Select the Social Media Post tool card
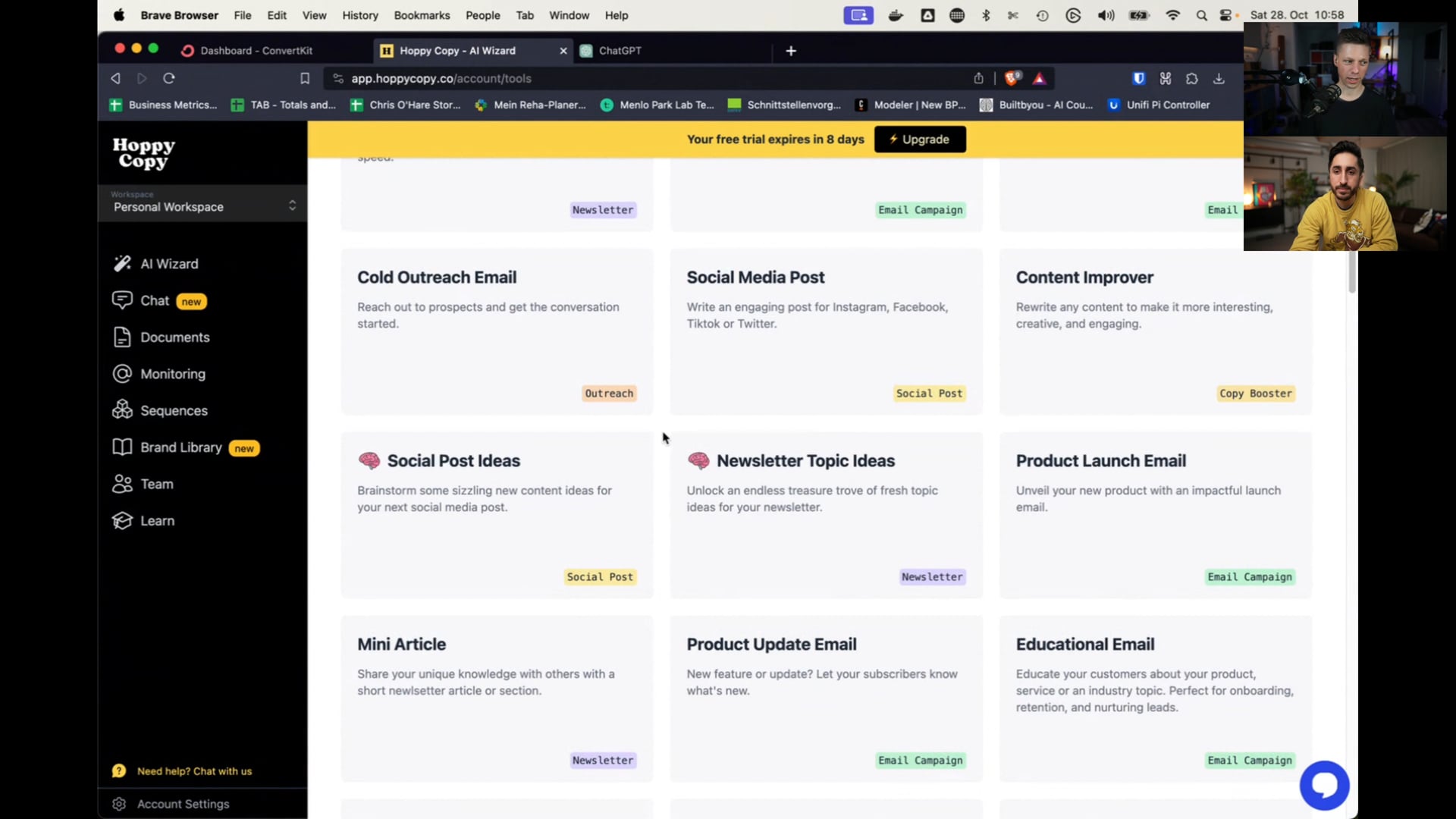Image resolution: width=1456 pixels, height=819 pixels. coord(826,331)
